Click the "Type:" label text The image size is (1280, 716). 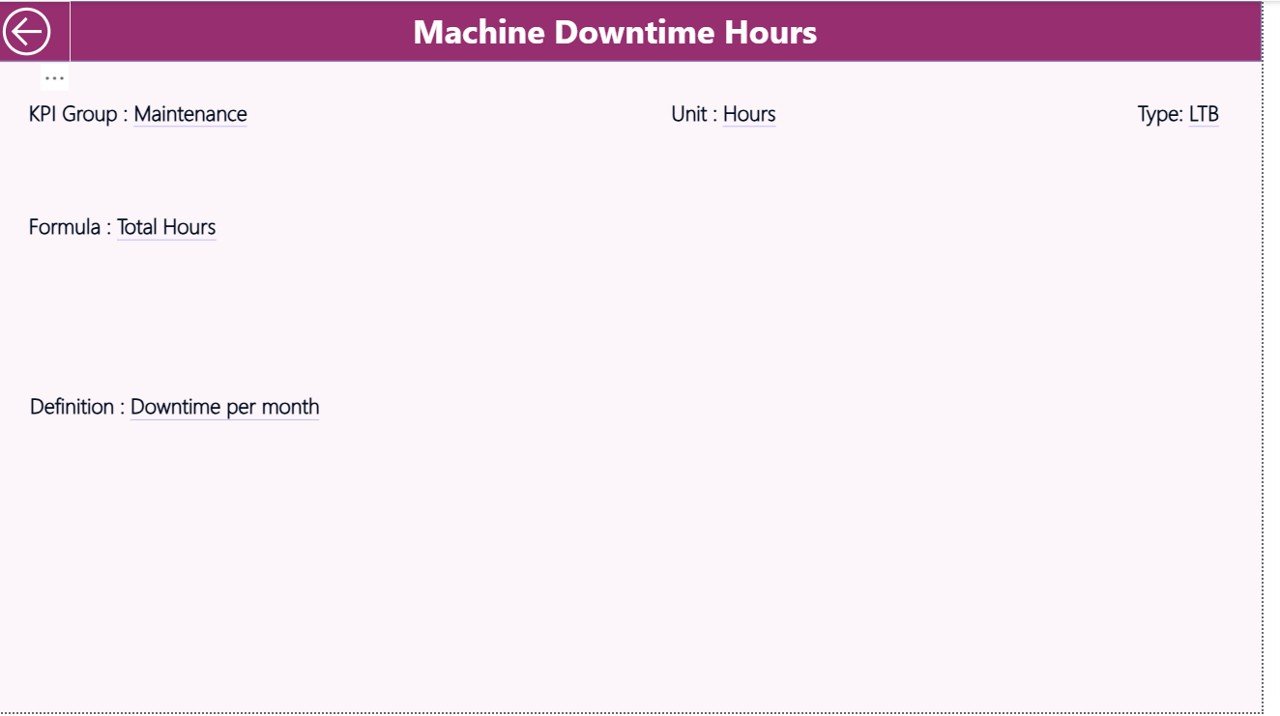click(1160, 114)
